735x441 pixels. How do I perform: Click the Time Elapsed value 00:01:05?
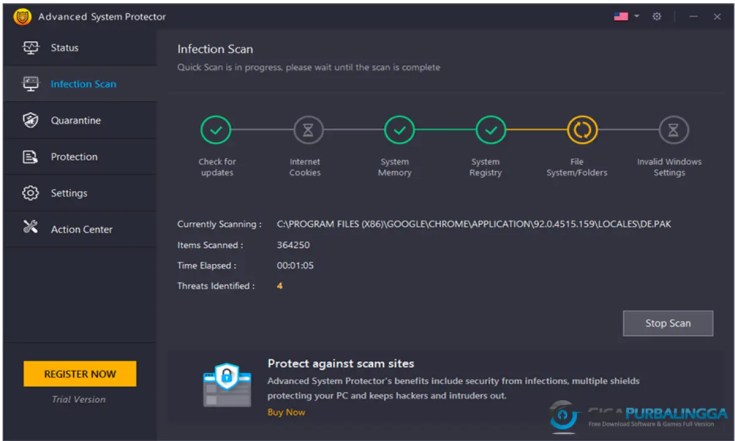[x=295, y=265]
